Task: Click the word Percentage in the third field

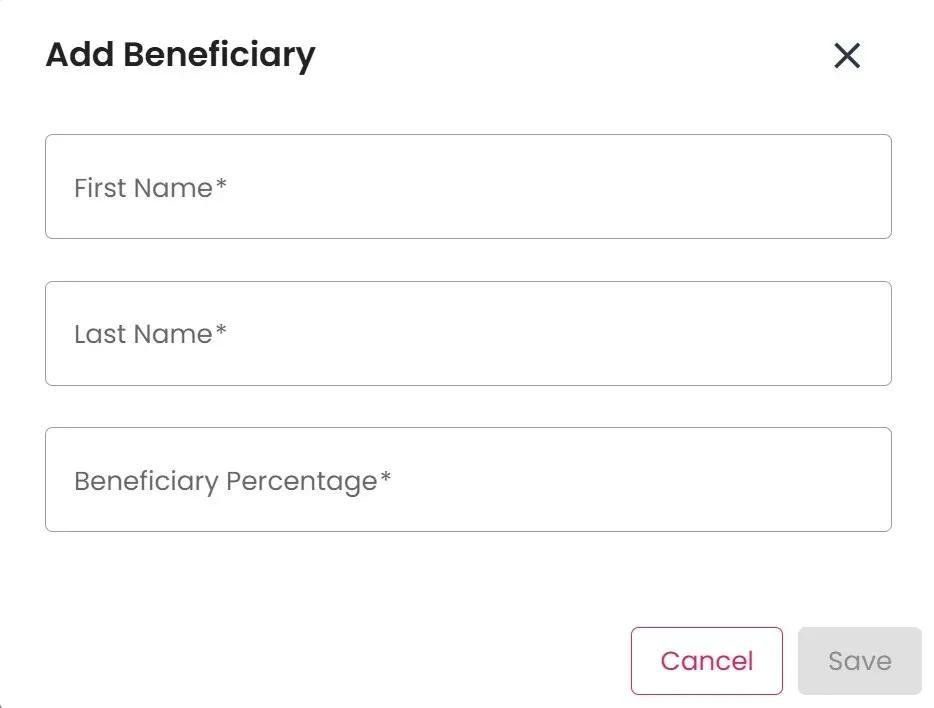Action: click(301, 482)
